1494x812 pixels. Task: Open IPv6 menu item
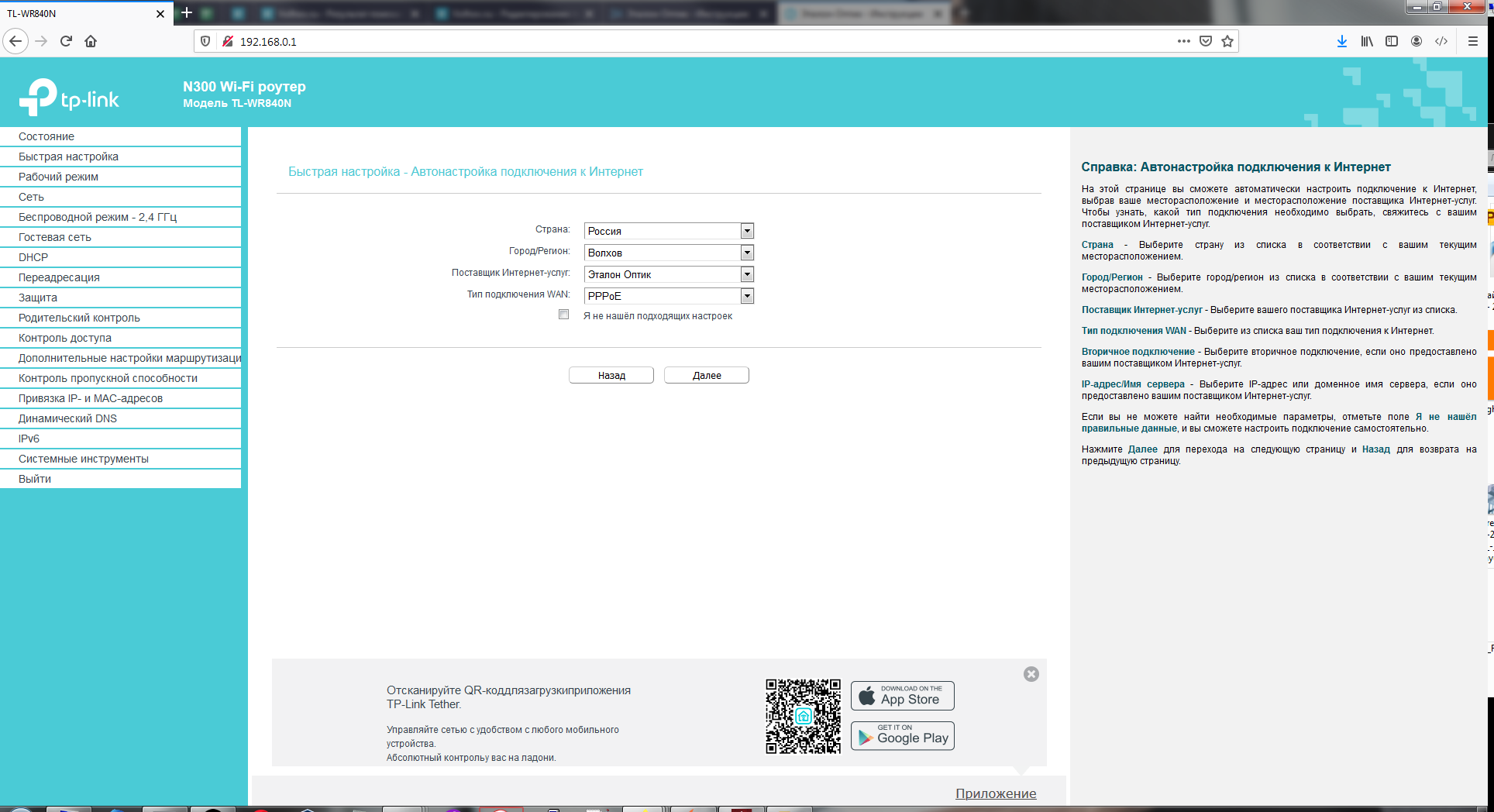point(120,439)
